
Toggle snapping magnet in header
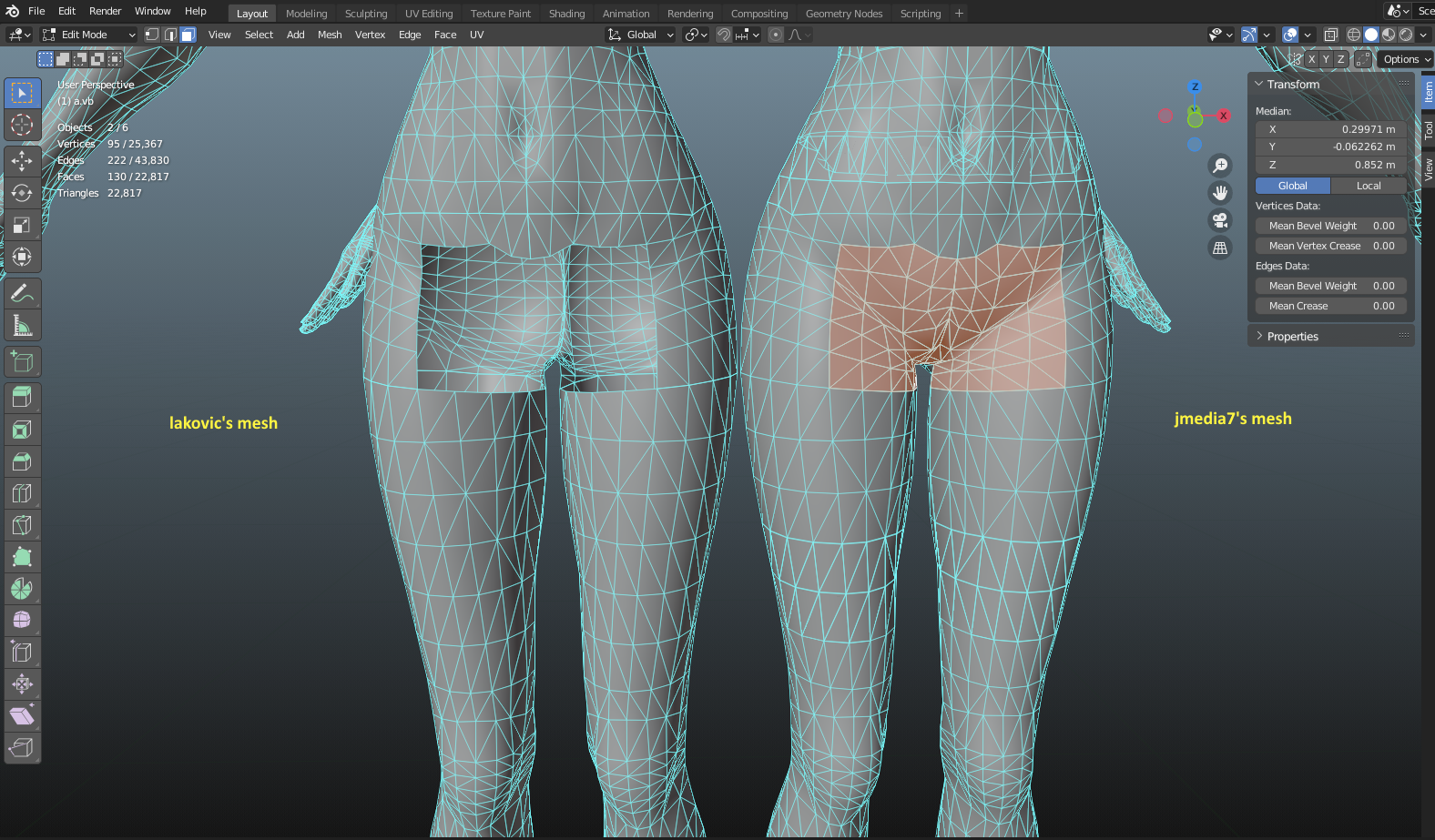coord(724,35)
